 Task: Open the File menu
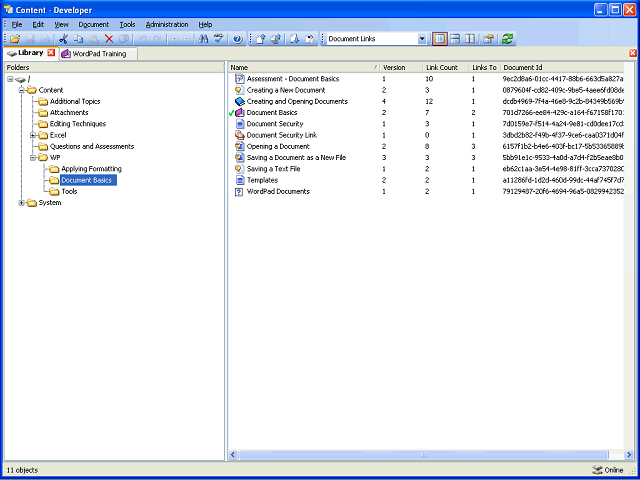coord(17,24)
